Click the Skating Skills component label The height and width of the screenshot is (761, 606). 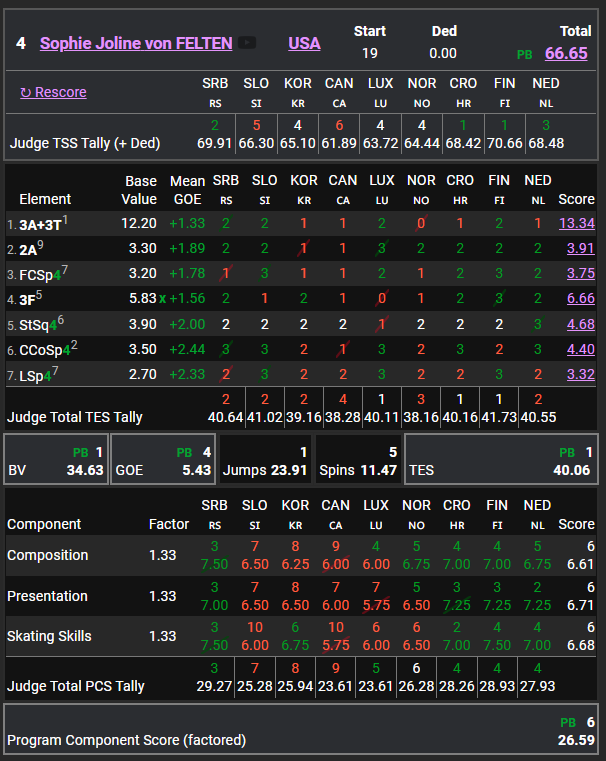49,636
